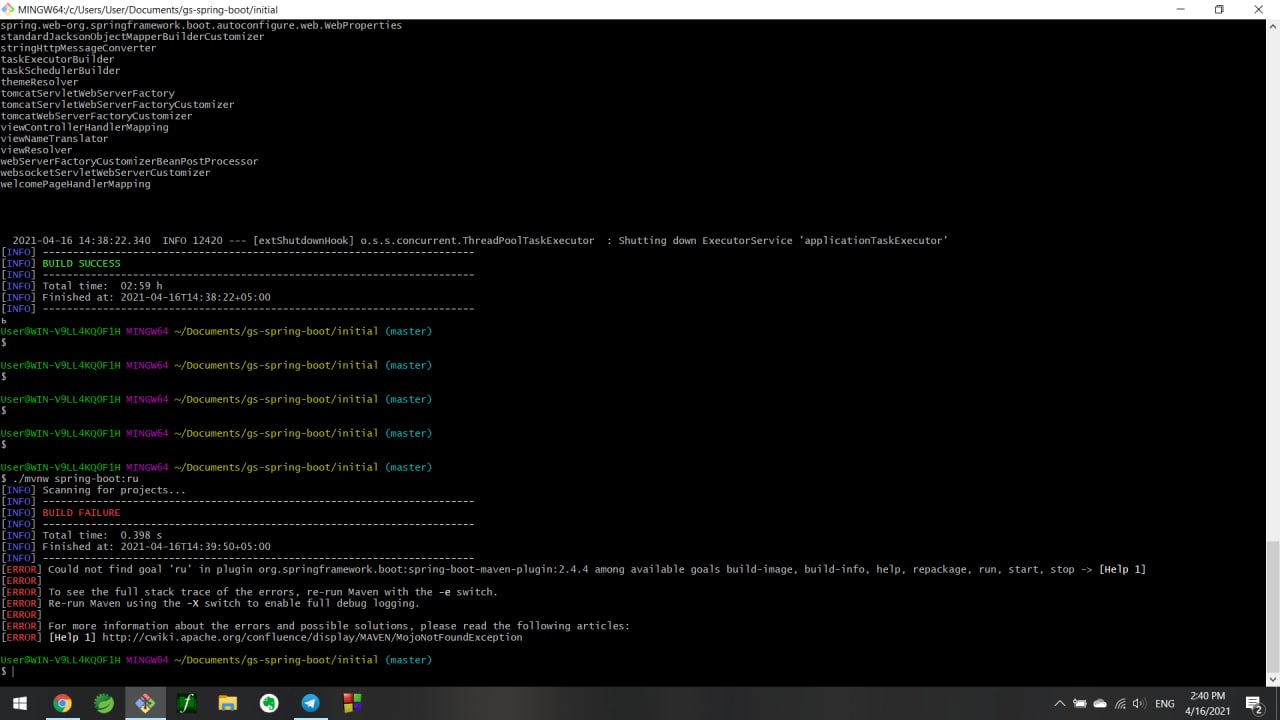Open the OneDrive cloud tray icon
1280x720 pixels.
point(1100,704)
